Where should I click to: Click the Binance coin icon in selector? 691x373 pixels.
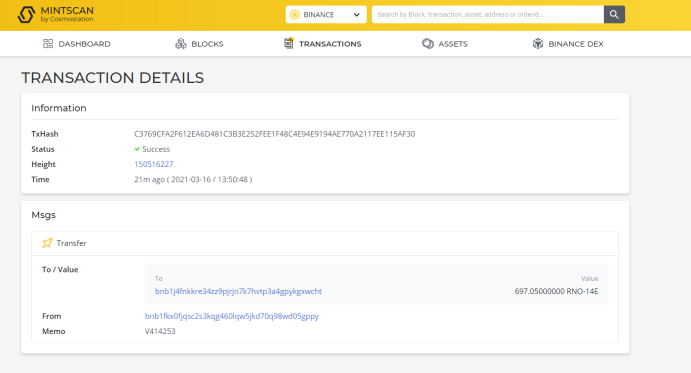pyautogui.click(x=295, y=15)
